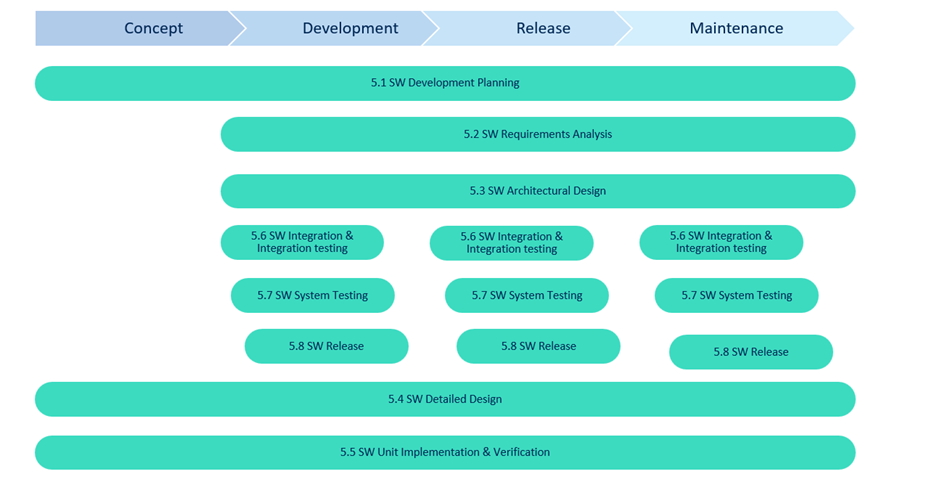
Task: Select the middle 5.7 SW System Testing box
Action: pos(527,295)
